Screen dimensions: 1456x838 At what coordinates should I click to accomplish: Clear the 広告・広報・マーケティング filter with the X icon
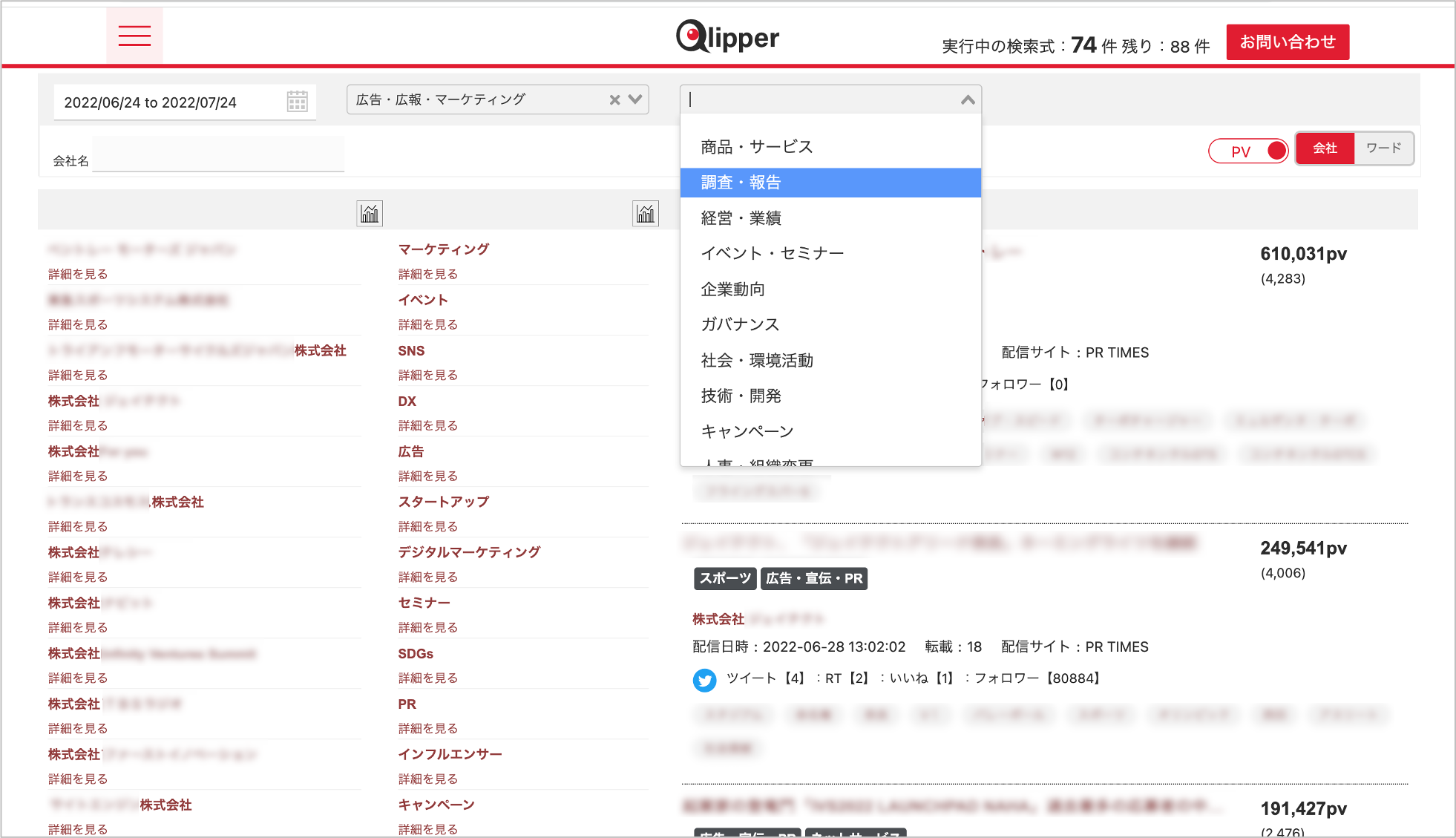tap(614, 99)
